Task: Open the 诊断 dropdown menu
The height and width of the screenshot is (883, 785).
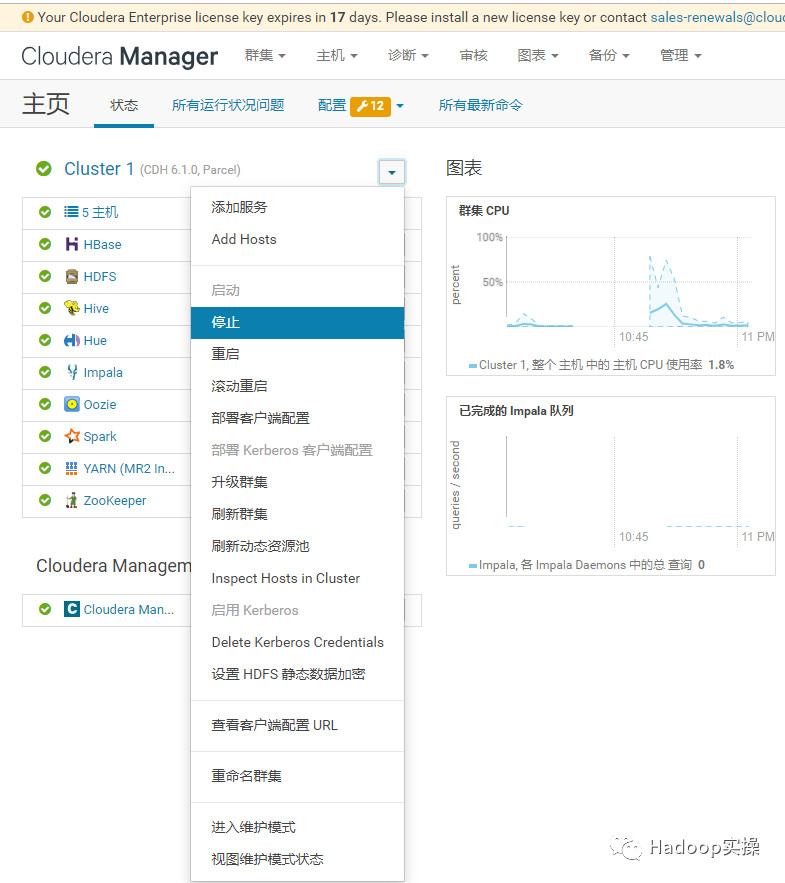Action: (x=408, y=55)
